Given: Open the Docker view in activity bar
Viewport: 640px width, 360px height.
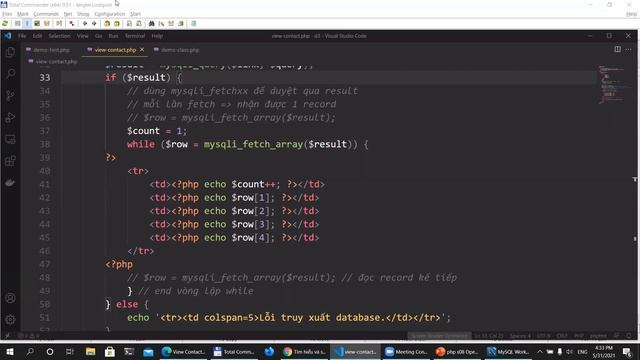Looking at the screenshot, I should point(10,182).
